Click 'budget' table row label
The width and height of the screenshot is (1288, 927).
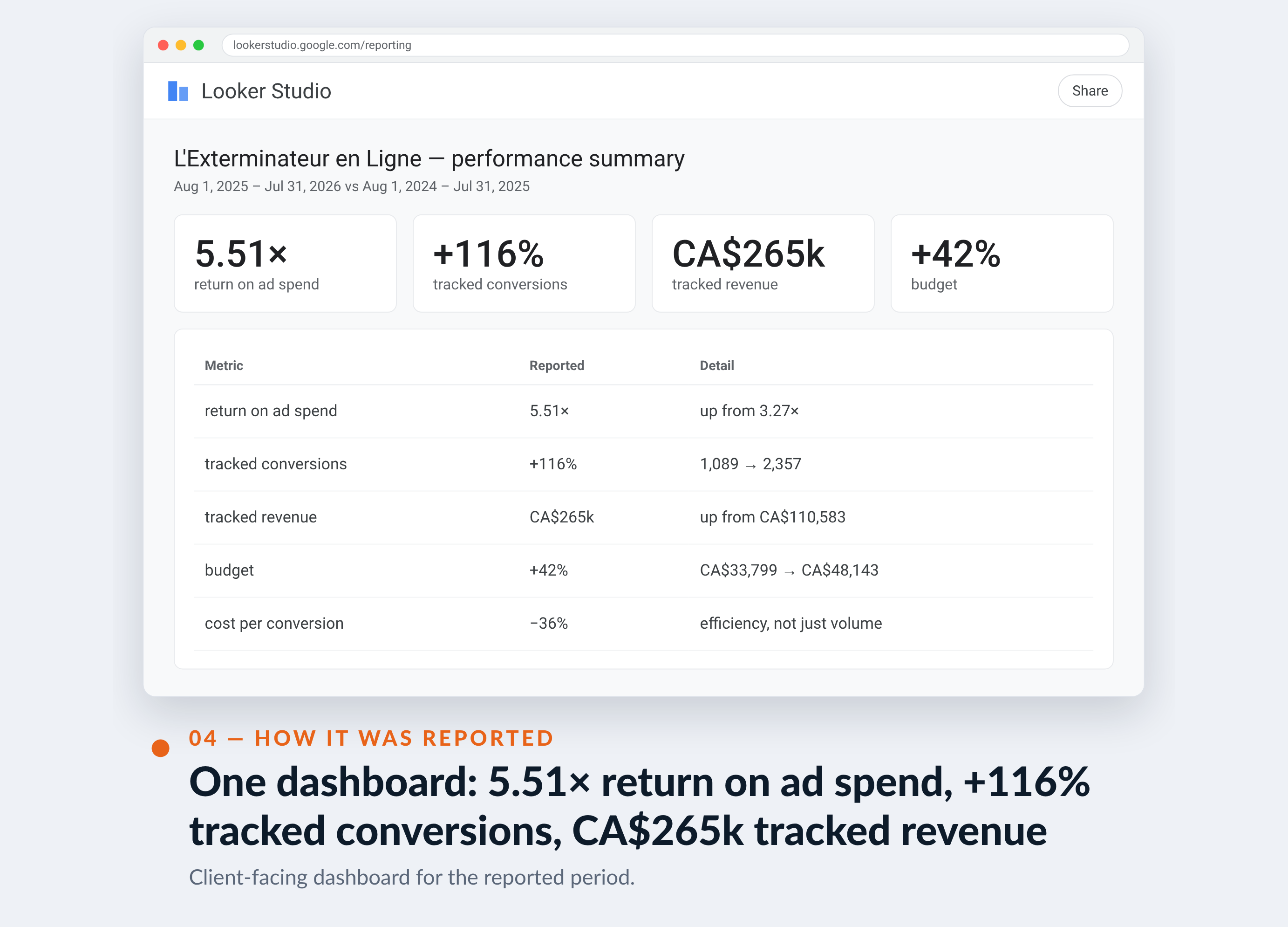pyautogui.click(x=229, y=570)
